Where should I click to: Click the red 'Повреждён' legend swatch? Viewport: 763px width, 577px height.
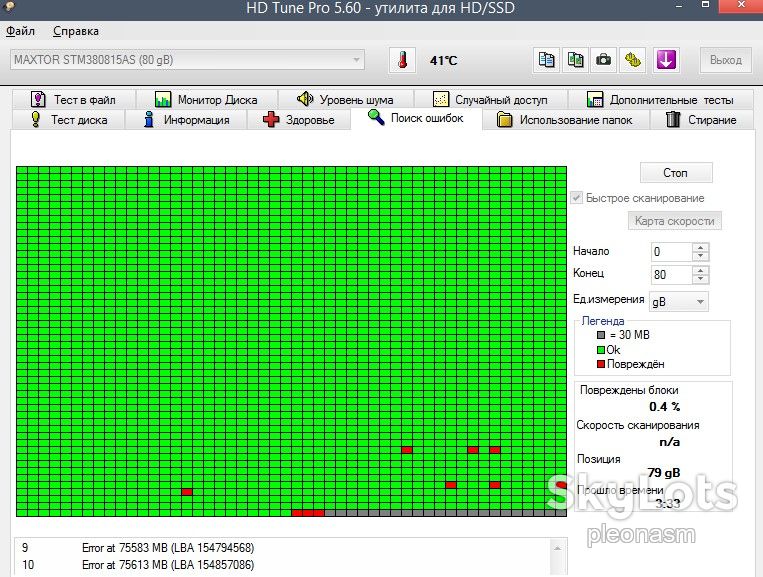tap(601, 364)
